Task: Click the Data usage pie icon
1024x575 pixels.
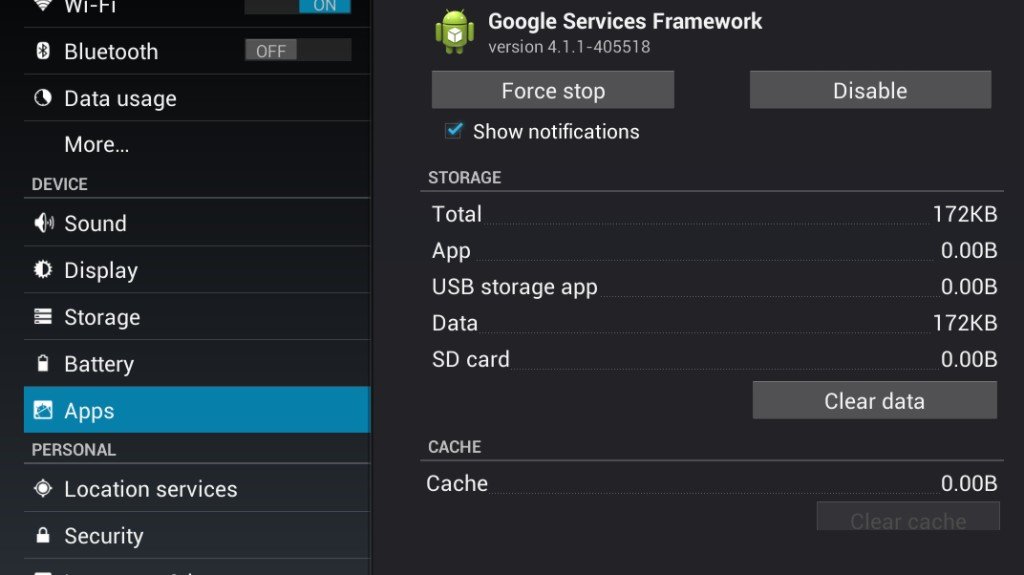Action: 42,98
